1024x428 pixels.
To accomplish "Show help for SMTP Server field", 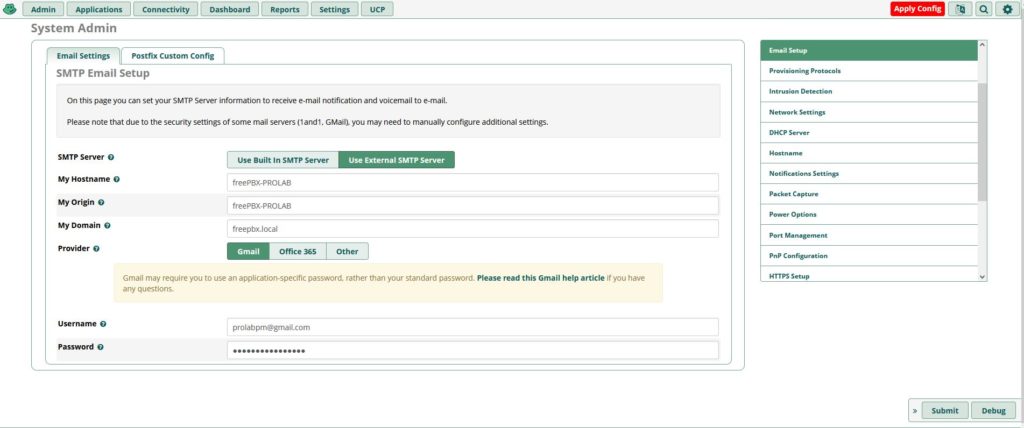I will pos(111,157).
